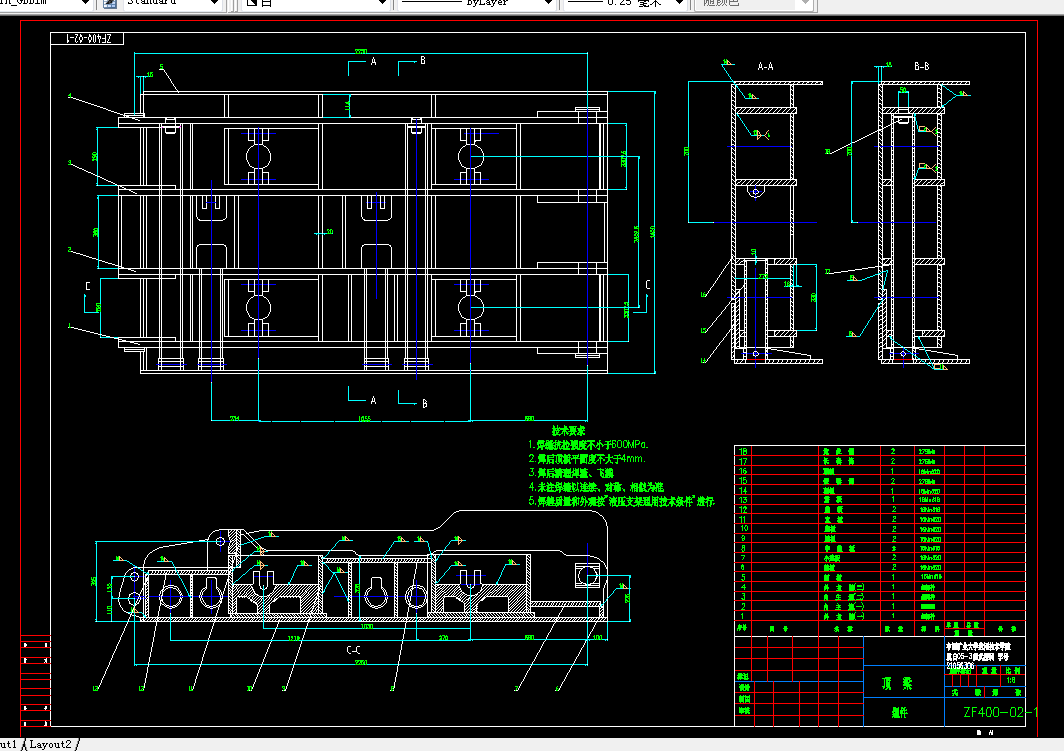Select technical requirement line 3 text
Image resolution: width=1064 pixels, height=751 pixels.
[571, 473]
